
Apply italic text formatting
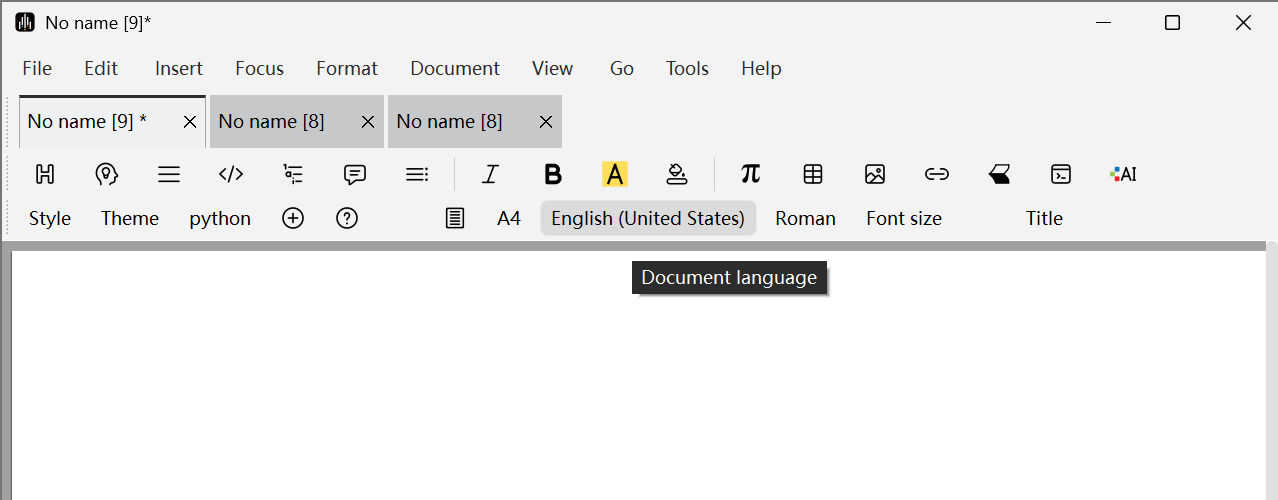pos(490,174)
